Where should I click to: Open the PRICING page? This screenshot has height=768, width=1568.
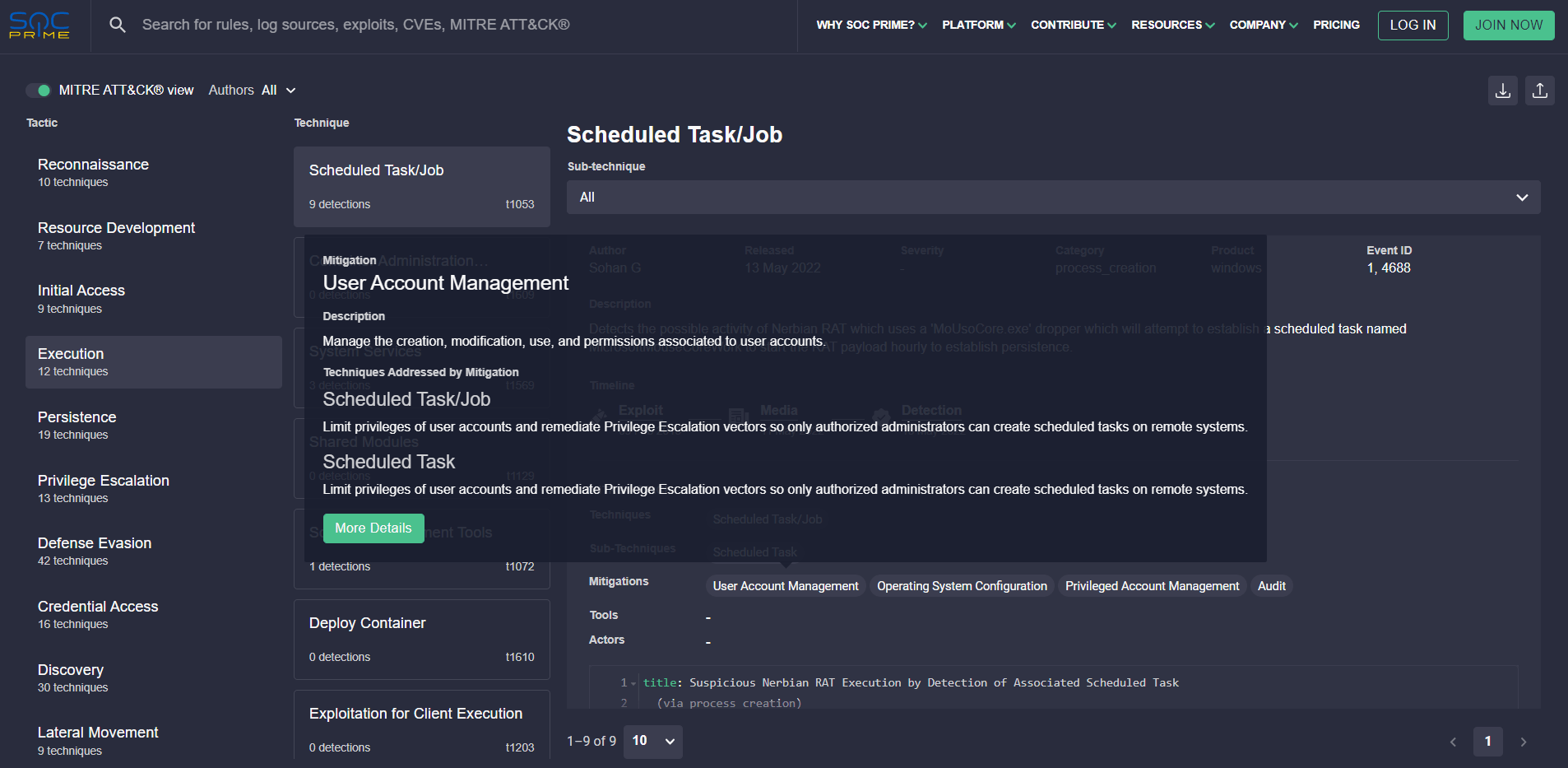click(1336, 25)
